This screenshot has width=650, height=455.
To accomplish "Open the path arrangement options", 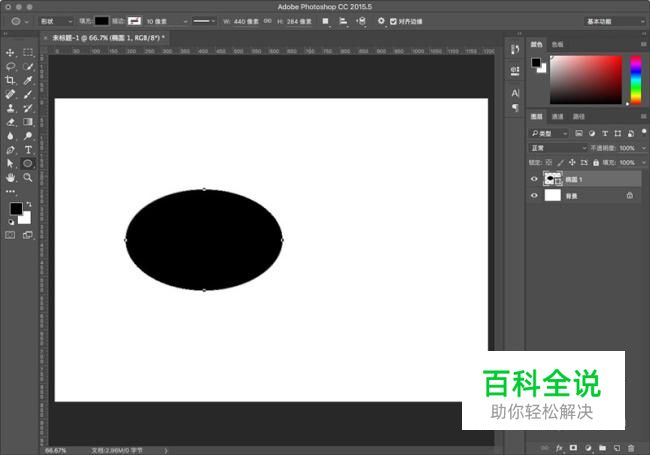I will click(361, 21).
